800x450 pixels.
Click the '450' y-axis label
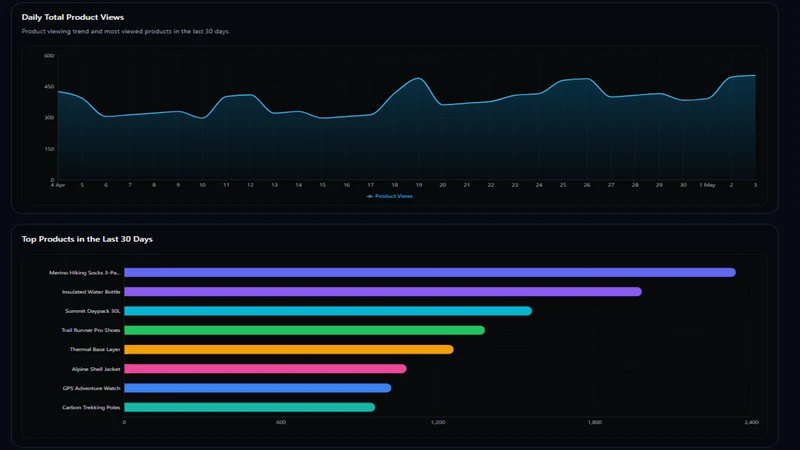coord(49,87)
